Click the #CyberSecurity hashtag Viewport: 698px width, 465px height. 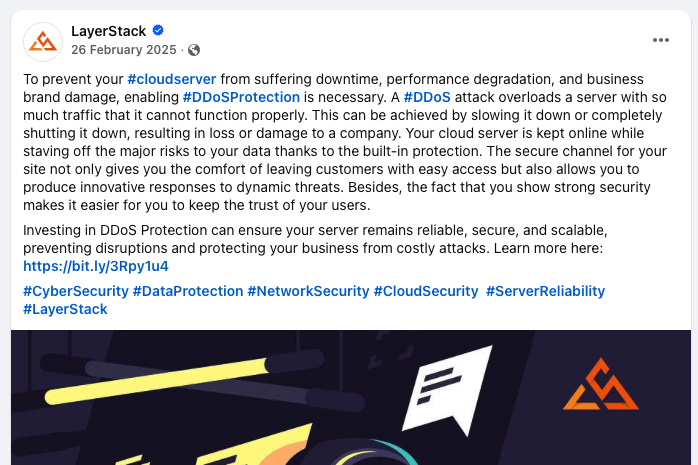click(75, 291)
